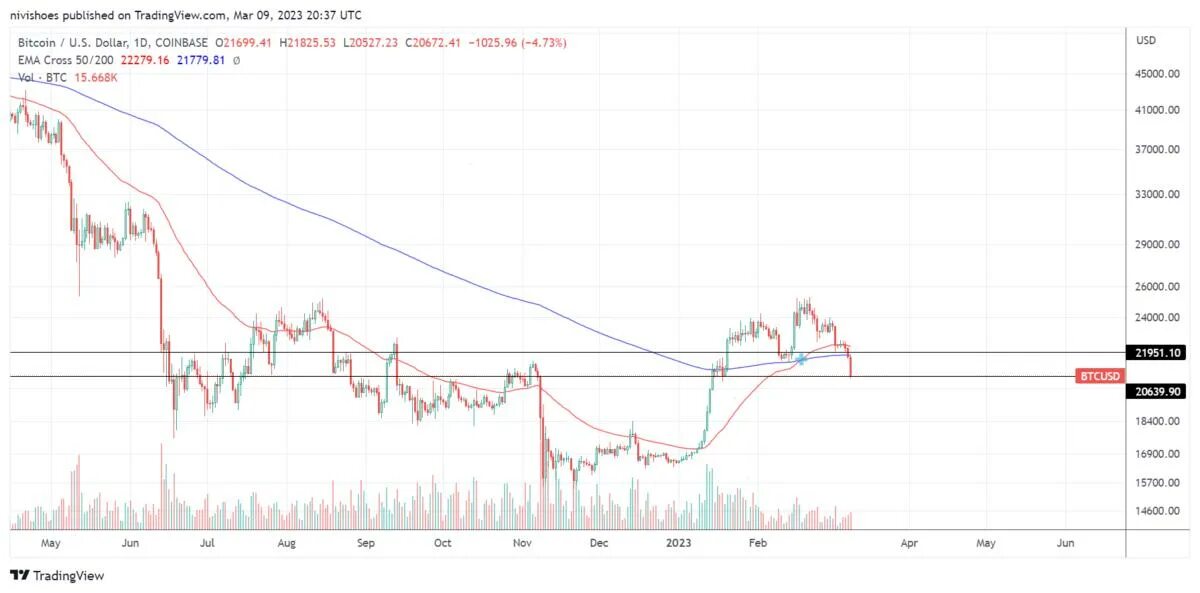This screenshot has height=593, width=1200.
Task: Click the TradingView logo icon
Action: (x=19, y=575)
